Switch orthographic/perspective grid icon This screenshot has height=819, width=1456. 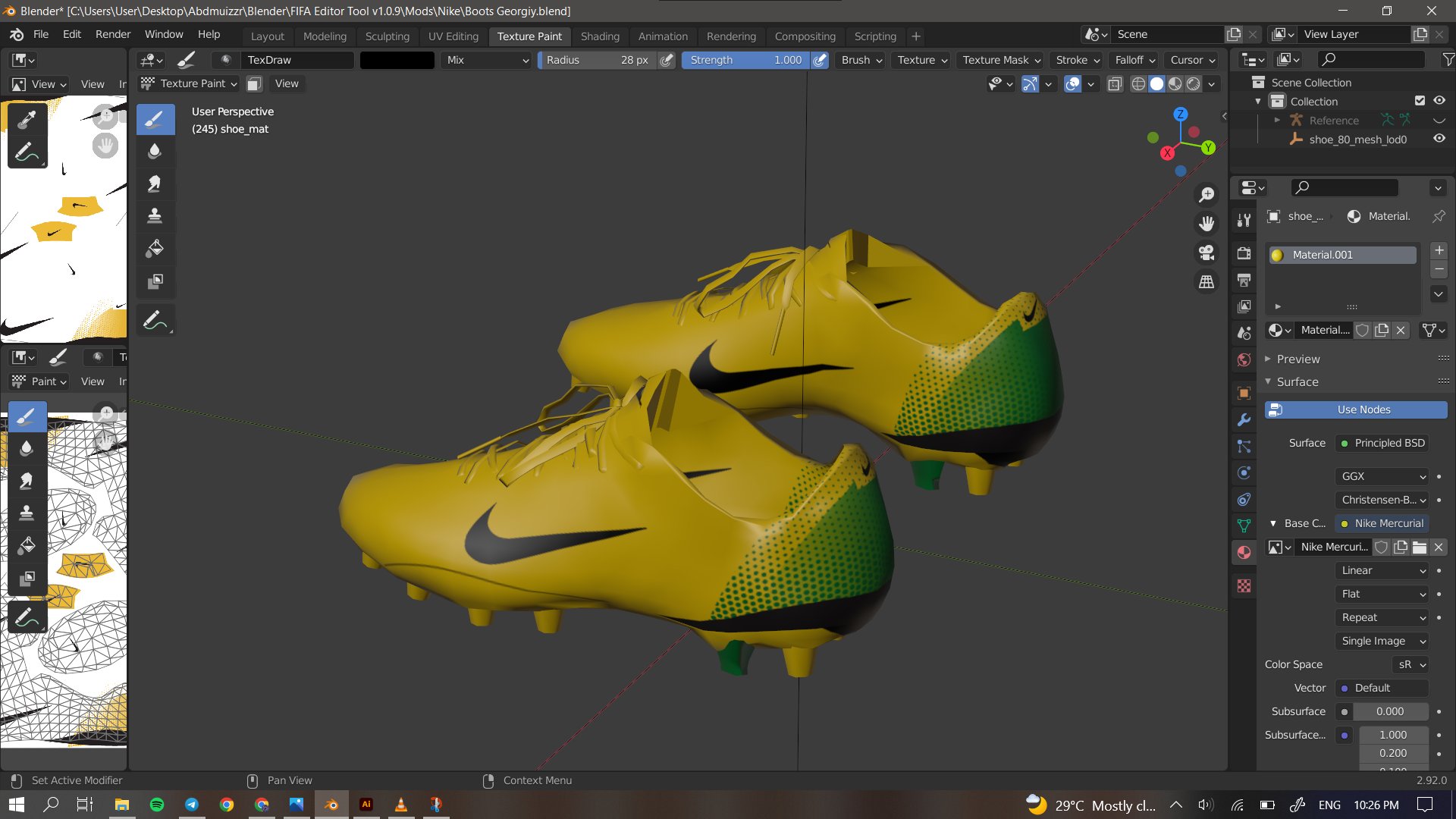pos(1206,281)
